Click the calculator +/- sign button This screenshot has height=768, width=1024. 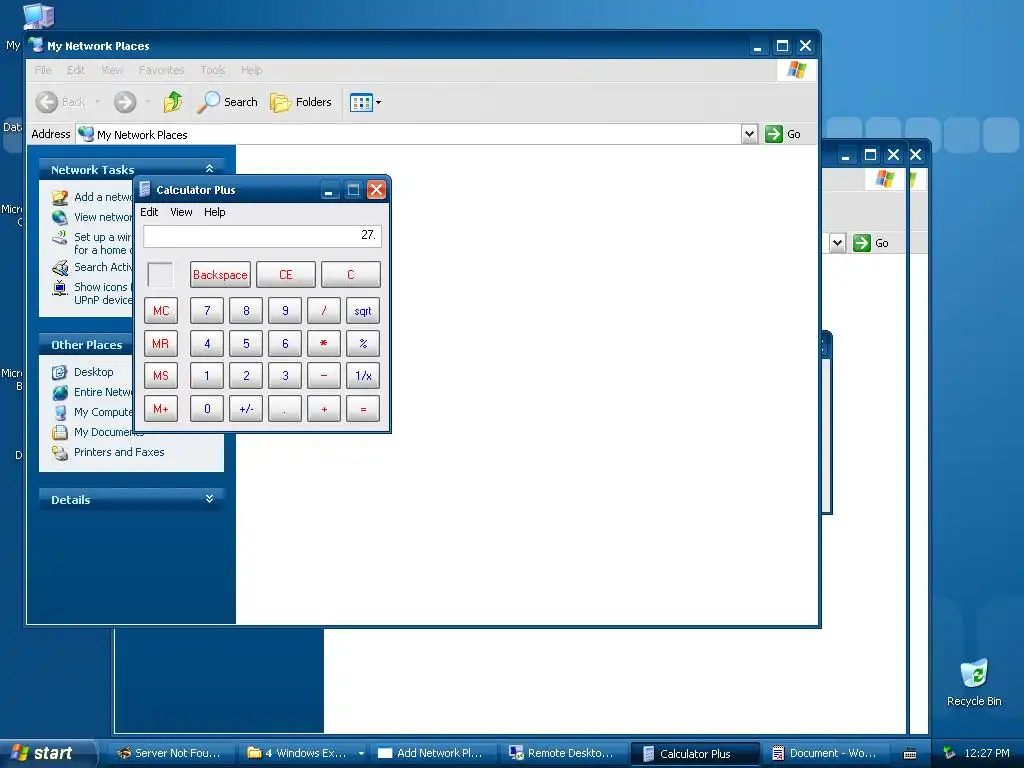[x=246, y=409]
